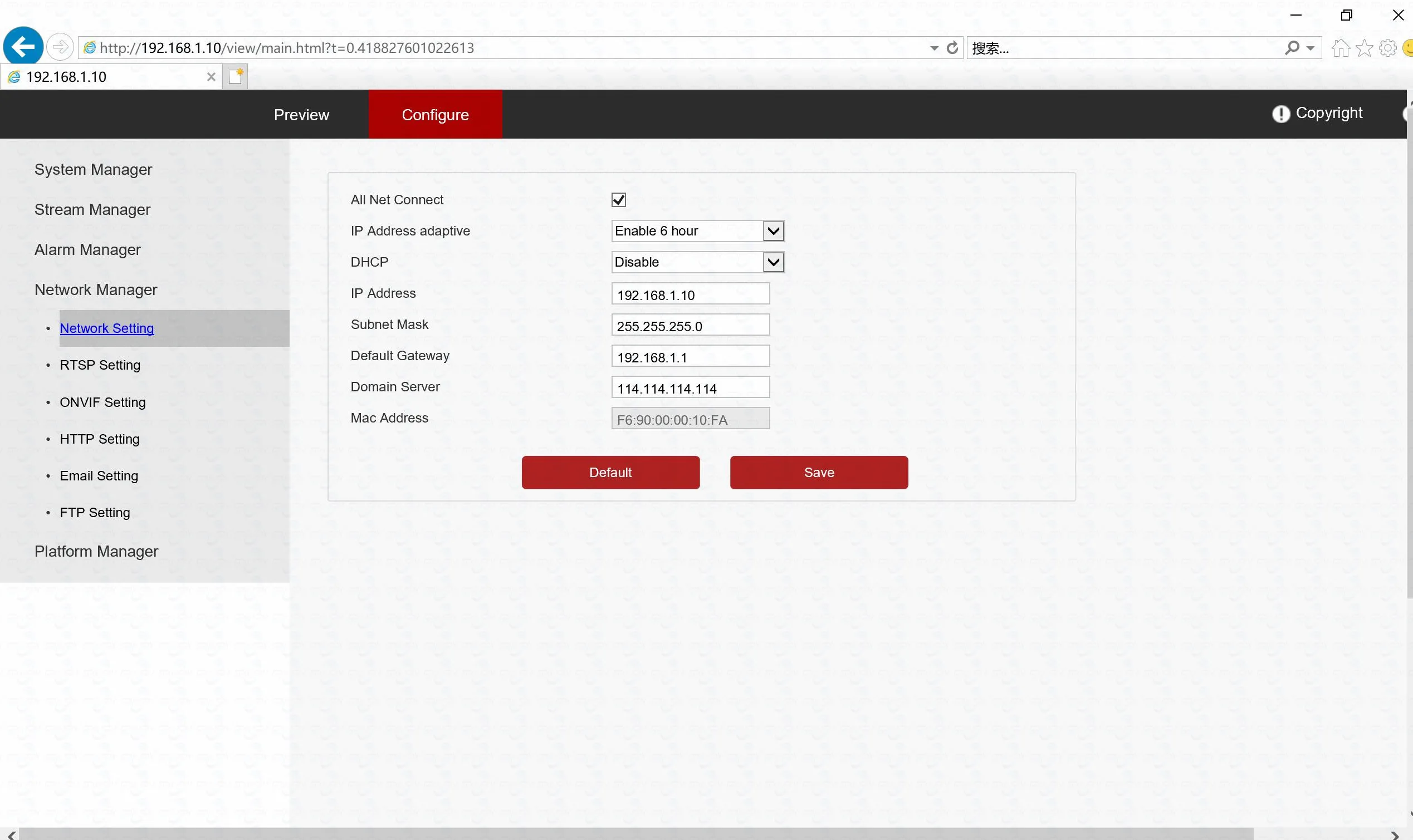Viewport: 1413px width, 840px height.
Task: Close the 192.168.1.10 browser tab
Action: (211, 77)
